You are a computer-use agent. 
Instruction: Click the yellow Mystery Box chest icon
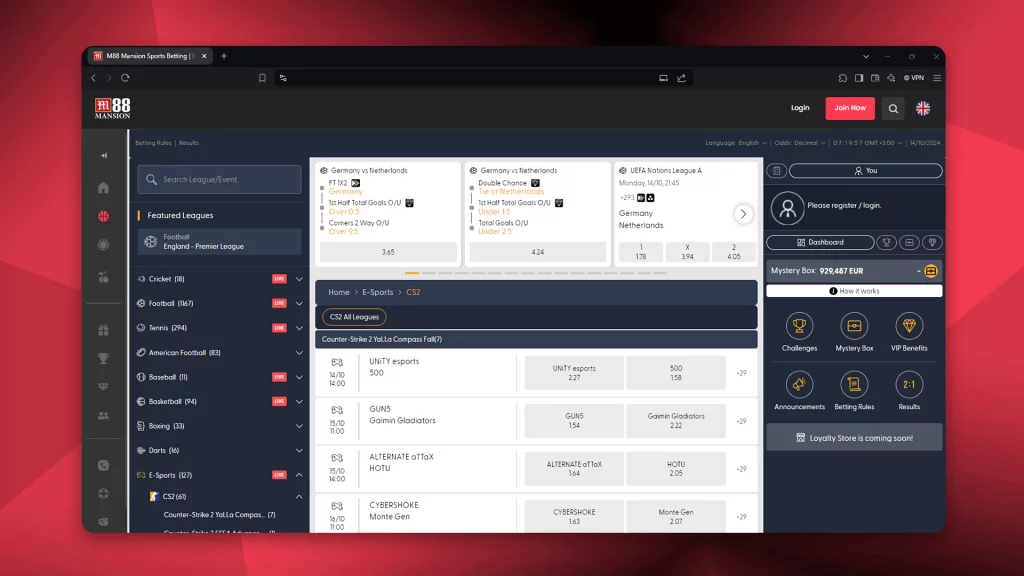pos(931,271)
